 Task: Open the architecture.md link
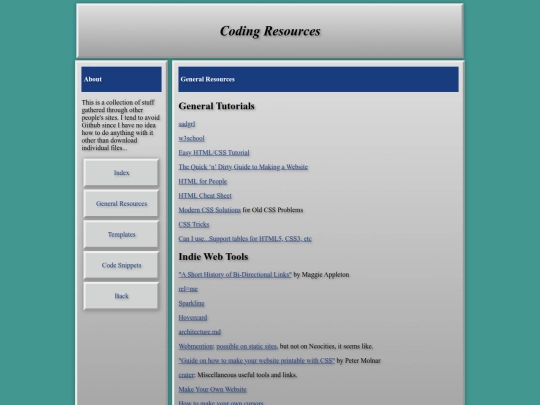point(199,332)
